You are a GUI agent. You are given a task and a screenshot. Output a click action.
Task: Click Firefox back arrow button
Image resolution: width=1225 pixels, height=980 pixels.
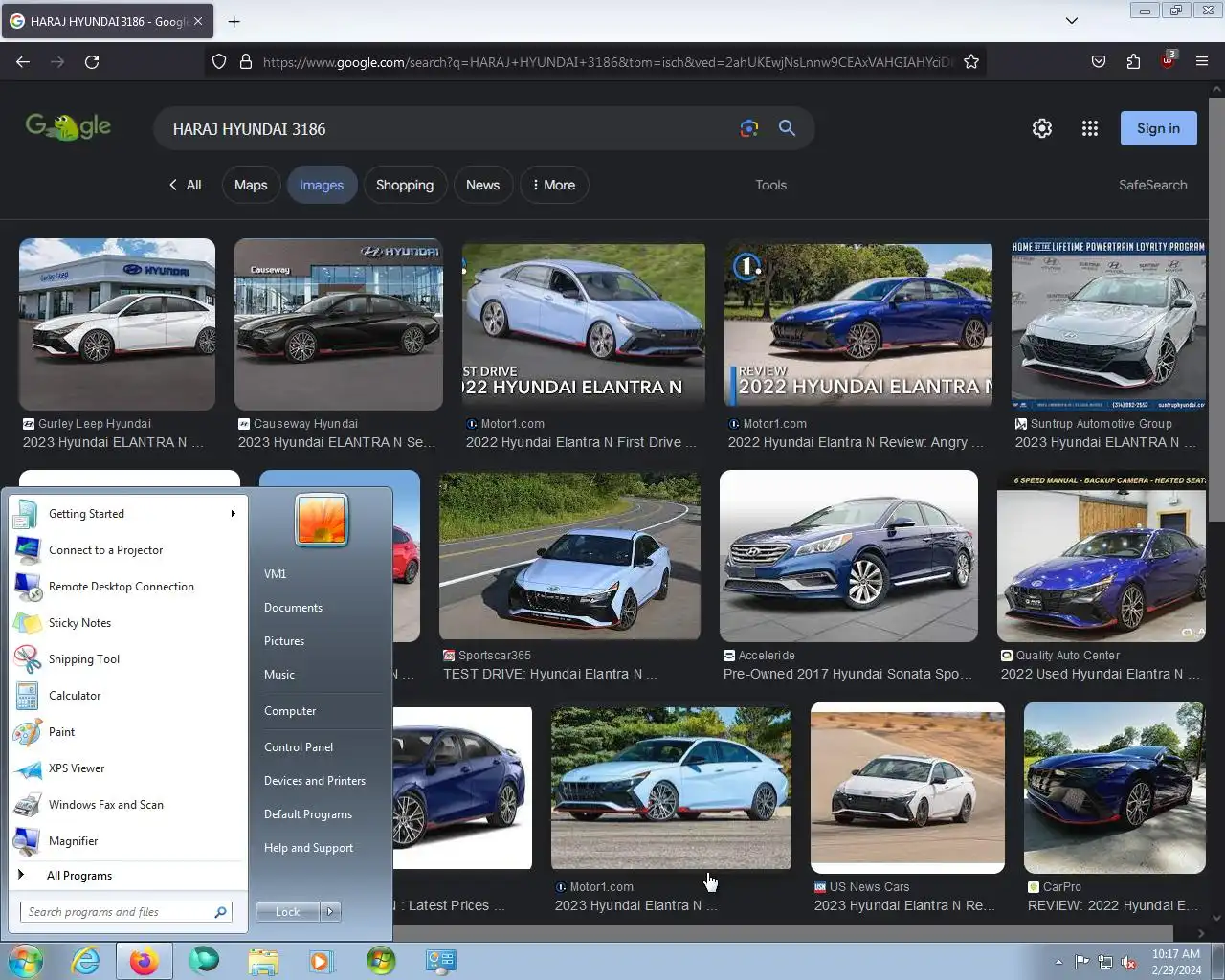23,61
